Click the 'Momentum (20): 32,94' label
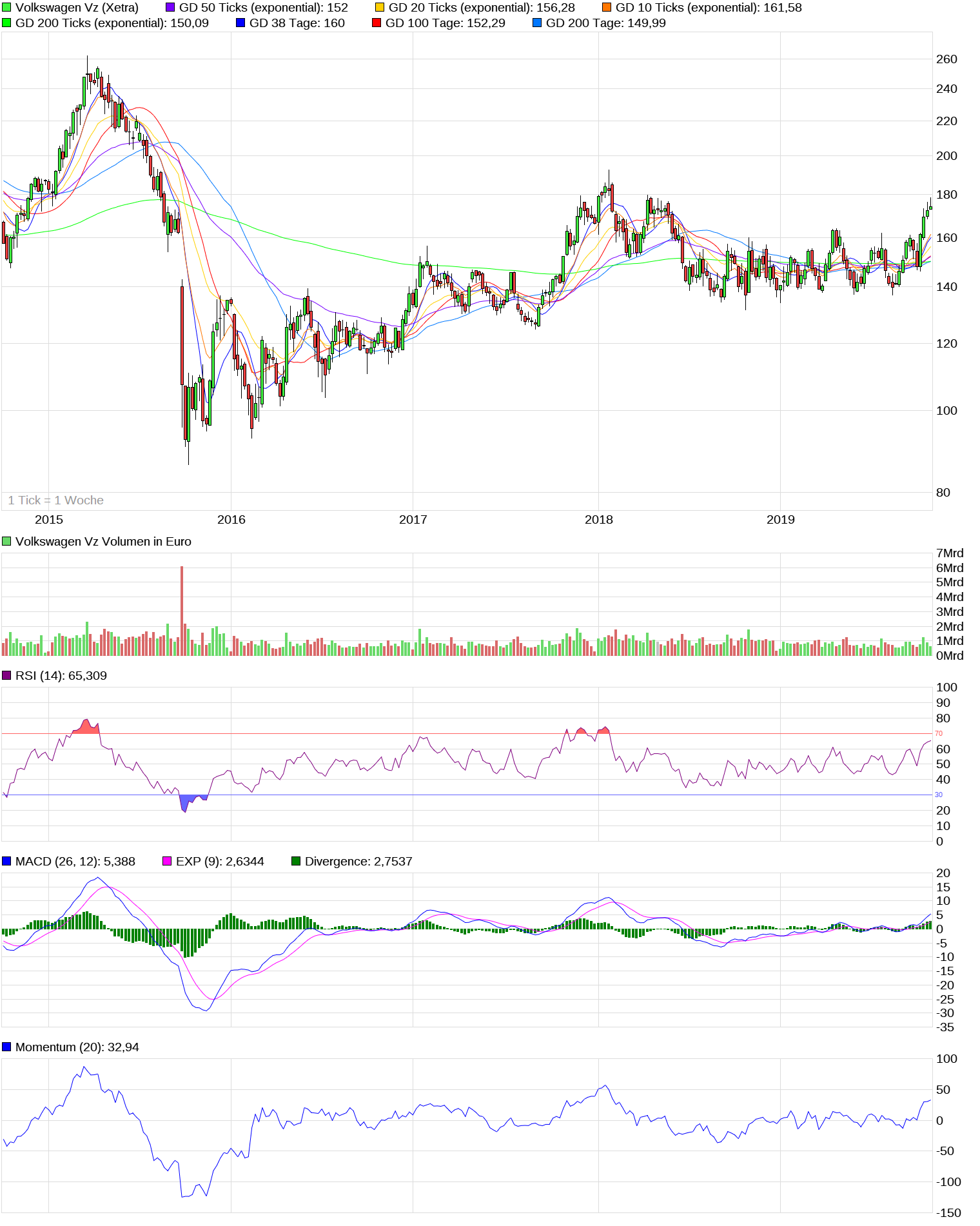Screen dimensions: 980x1226 pyautogui.click(x=77, y=1047)
